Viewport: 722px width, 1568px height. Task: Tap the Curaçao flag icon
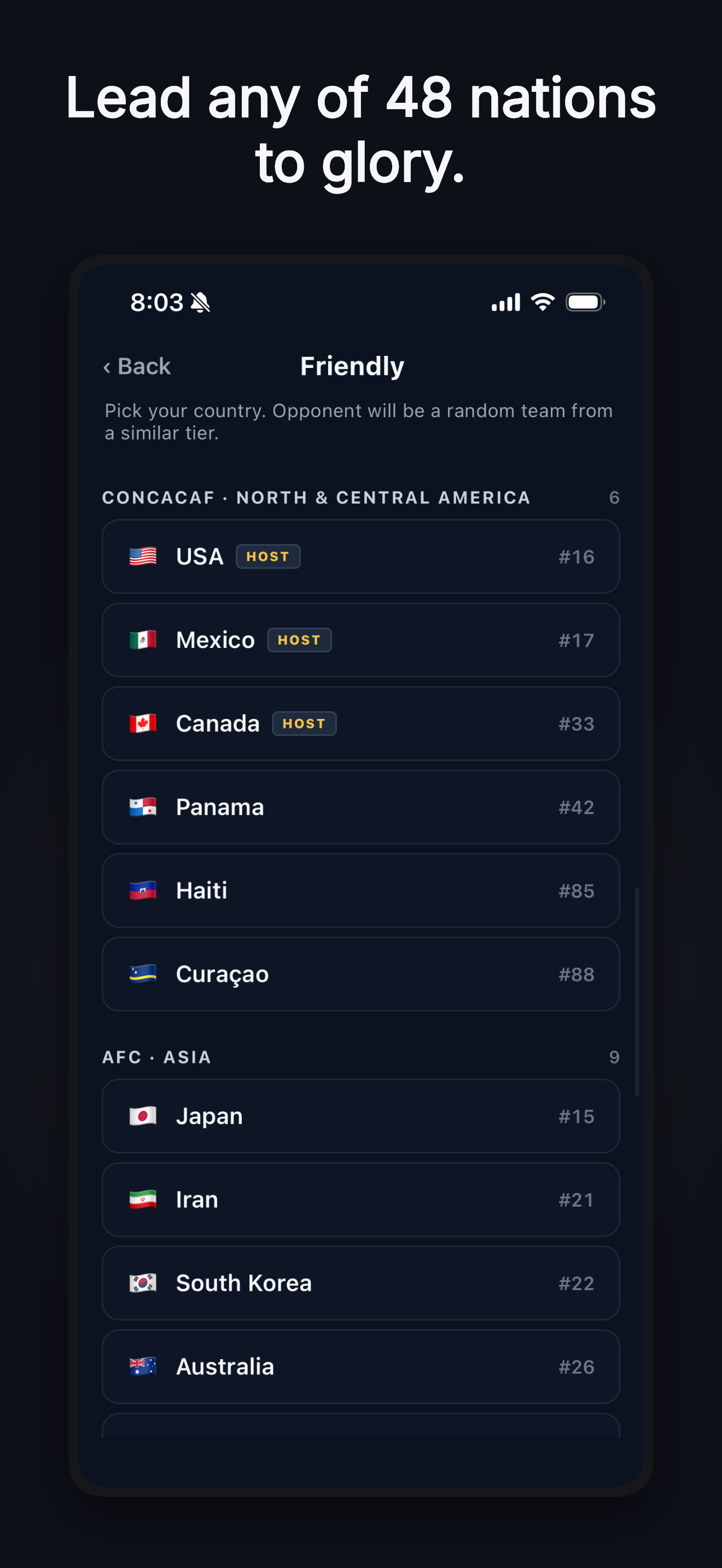pyautogui.click(x=143, y=973)
